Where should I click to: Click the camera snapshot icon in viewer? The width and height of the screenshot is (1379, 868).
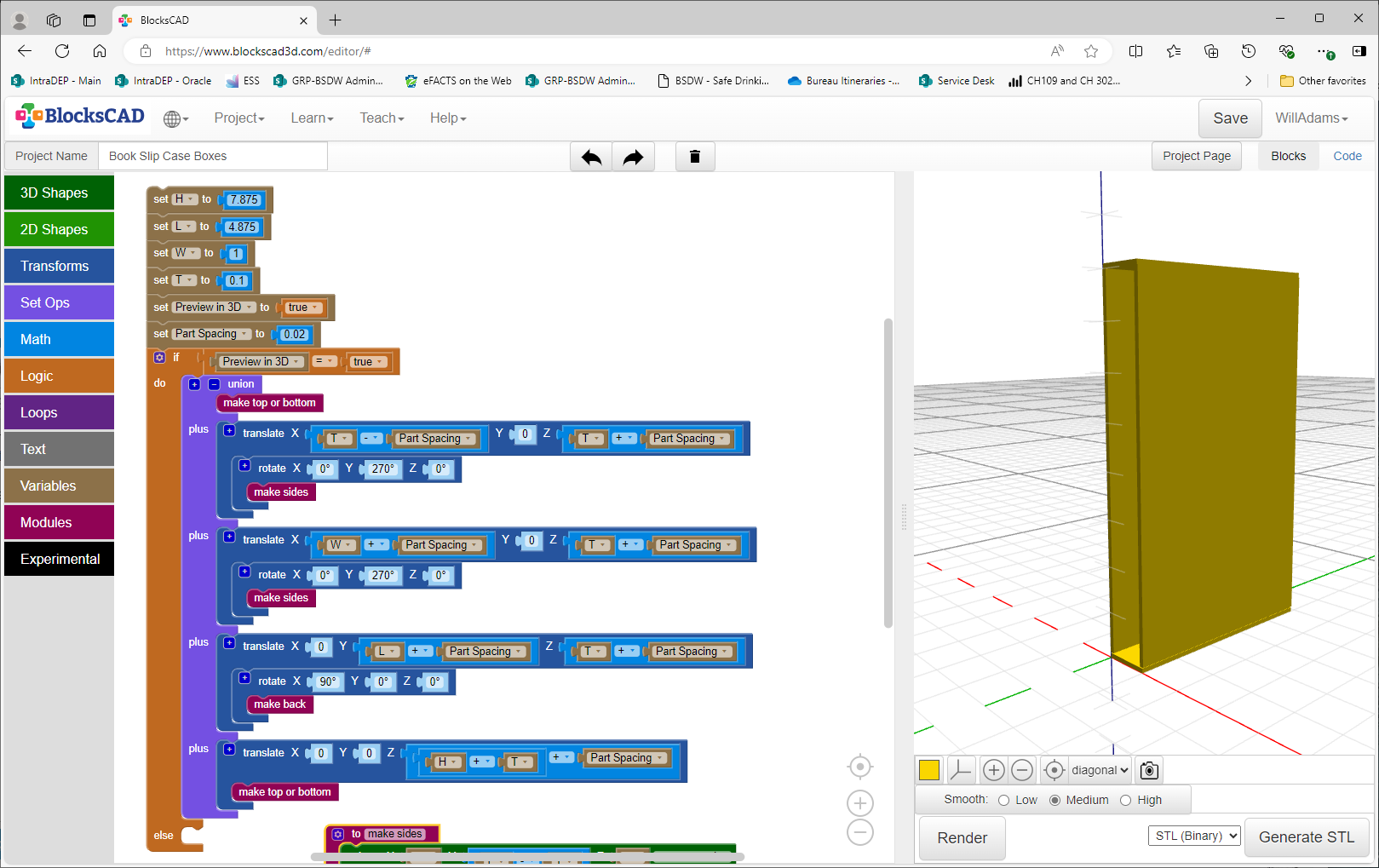[1149, 771]
